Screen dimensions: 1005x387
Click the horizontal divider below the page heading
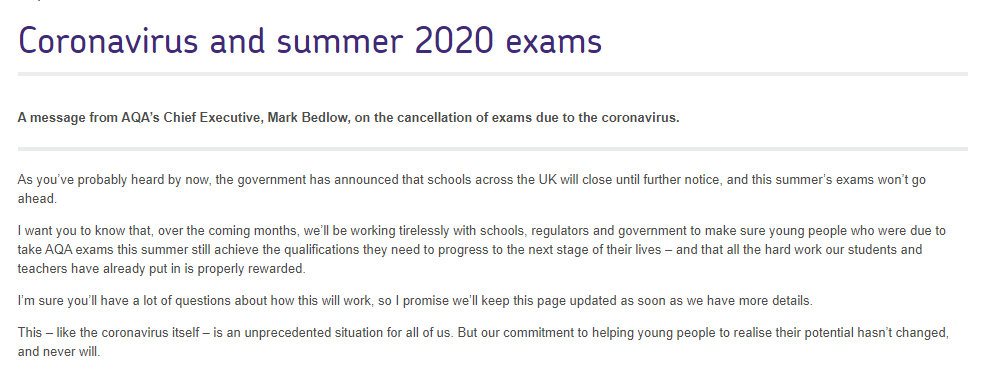pos(492,74)
